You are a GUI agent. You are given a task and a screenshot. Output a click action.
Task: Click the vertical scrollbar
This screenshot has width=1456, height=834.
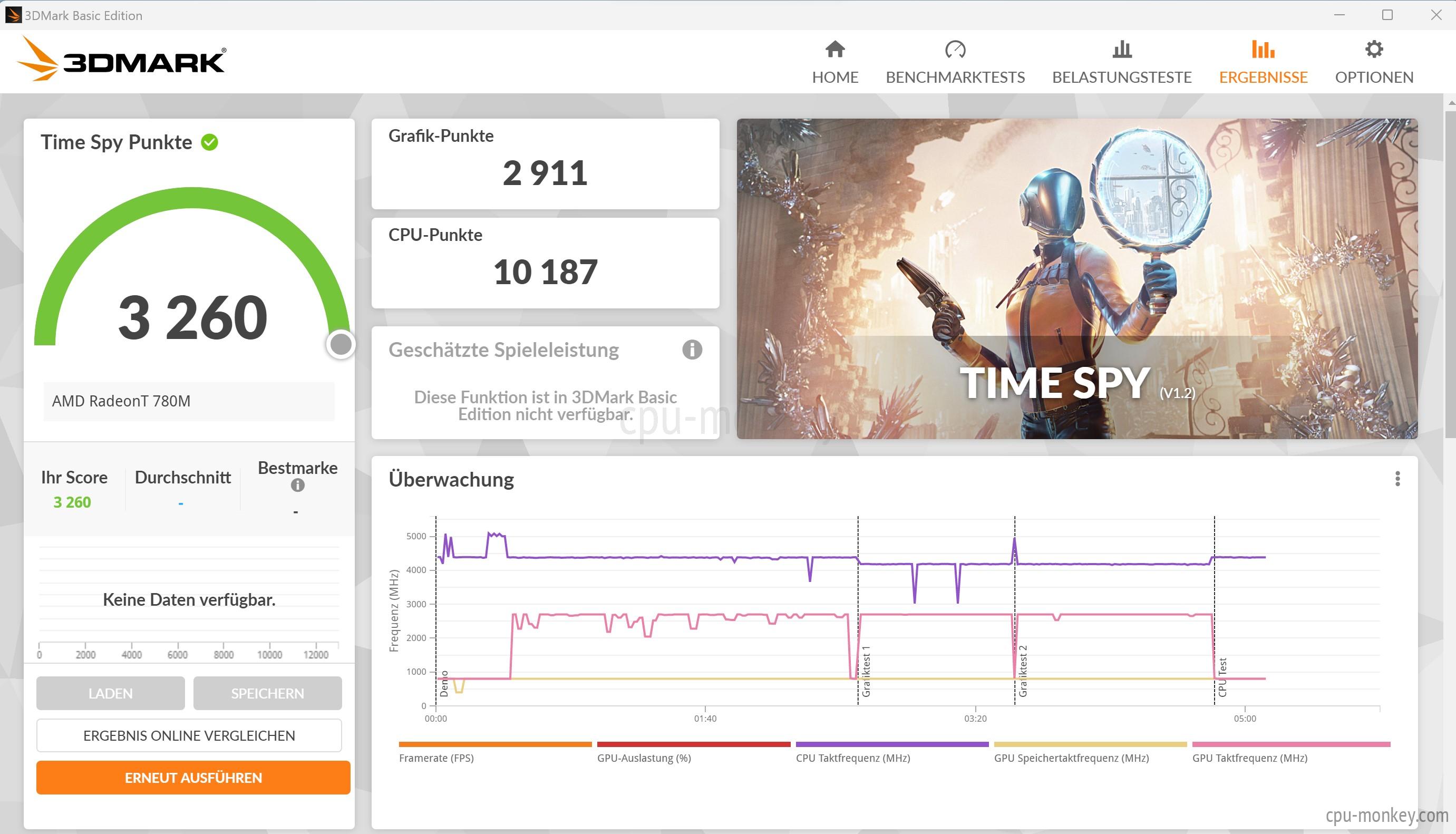tap(1450, 275)
